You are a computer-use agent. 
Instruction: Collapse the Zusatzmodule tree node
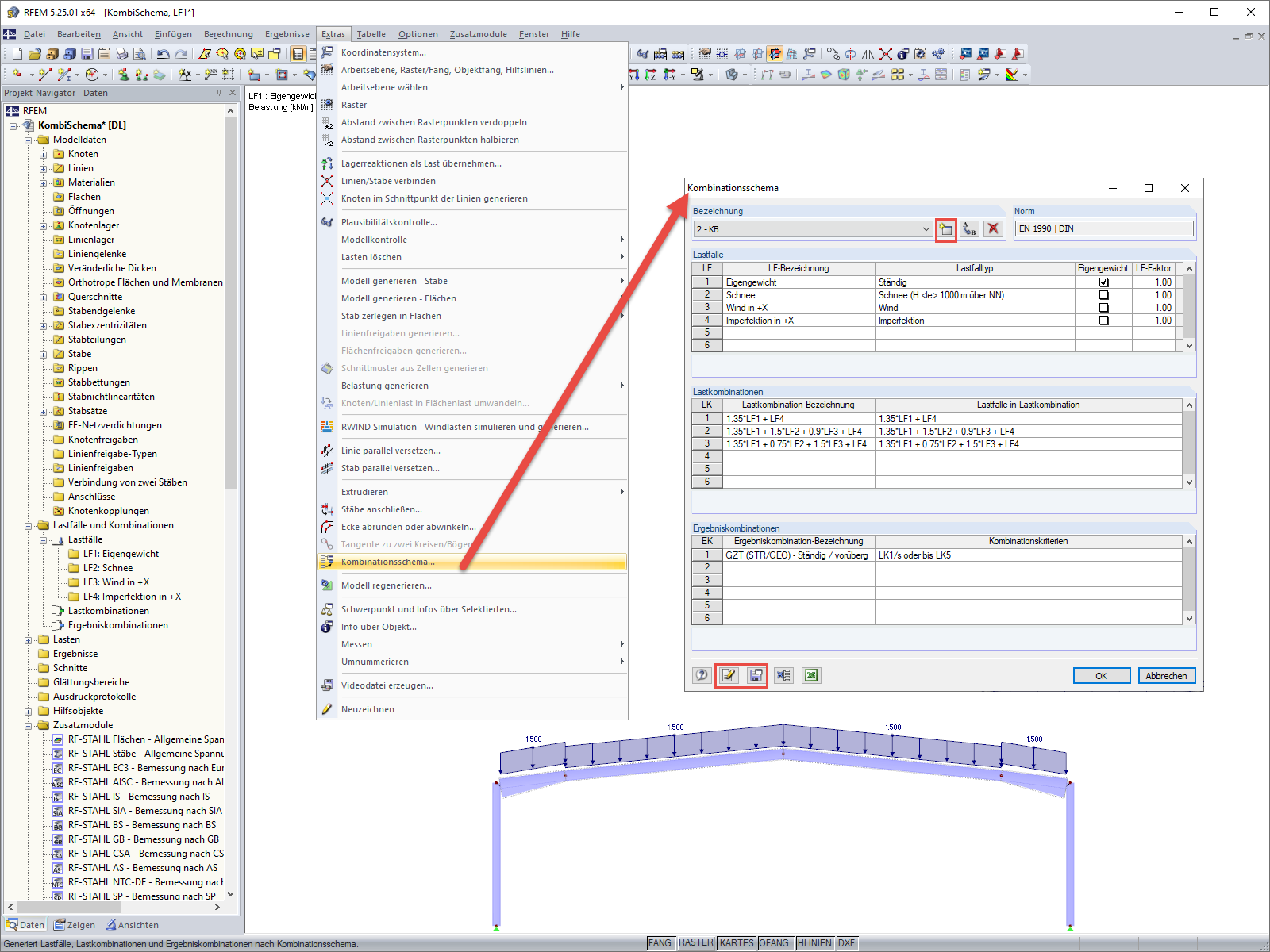(29, 726)
